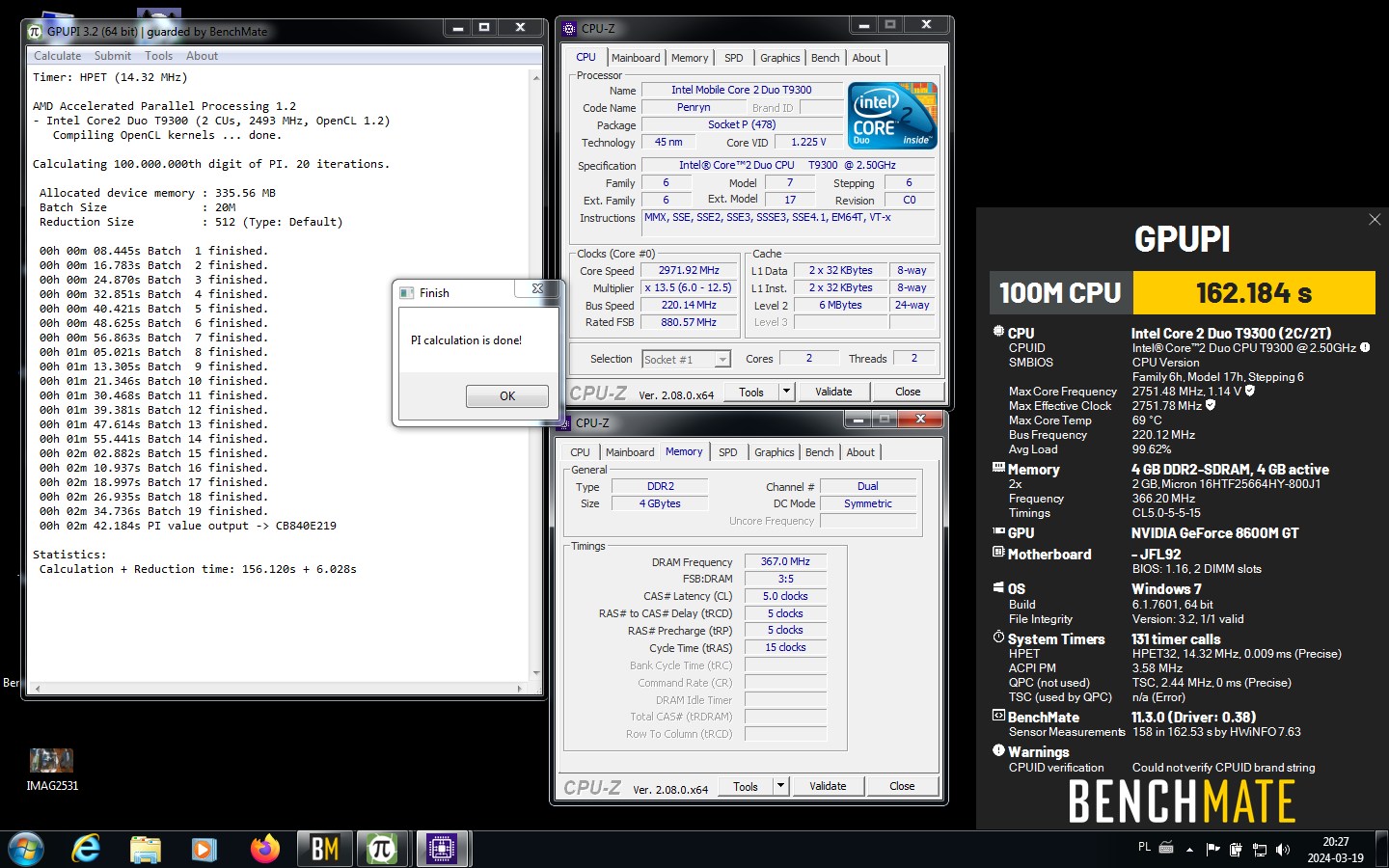
Task: Click GPUPI horizontal scrollbar right arrow
Action: 520,689
